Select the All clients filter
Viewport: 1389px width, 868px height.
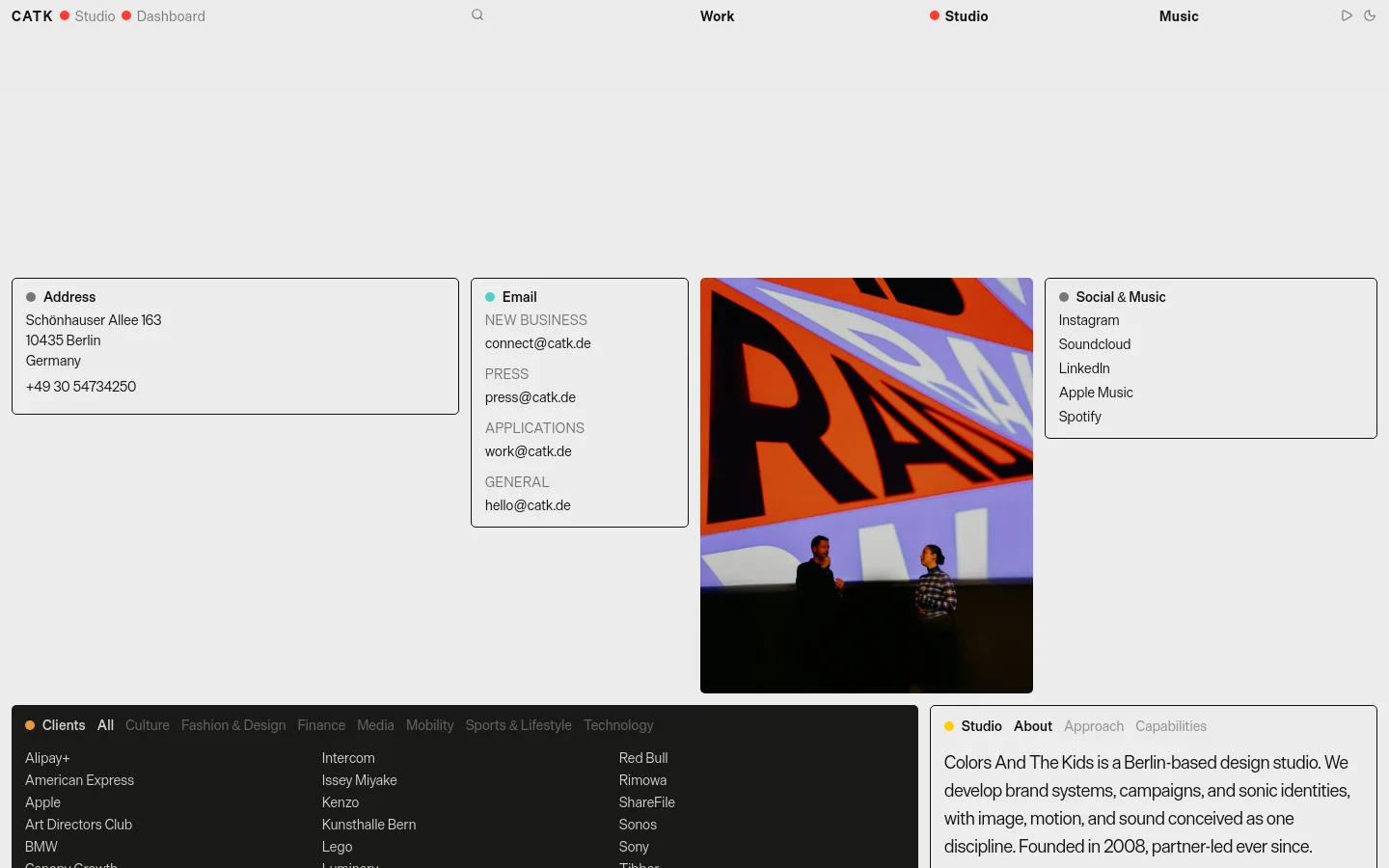click(106, 725)
